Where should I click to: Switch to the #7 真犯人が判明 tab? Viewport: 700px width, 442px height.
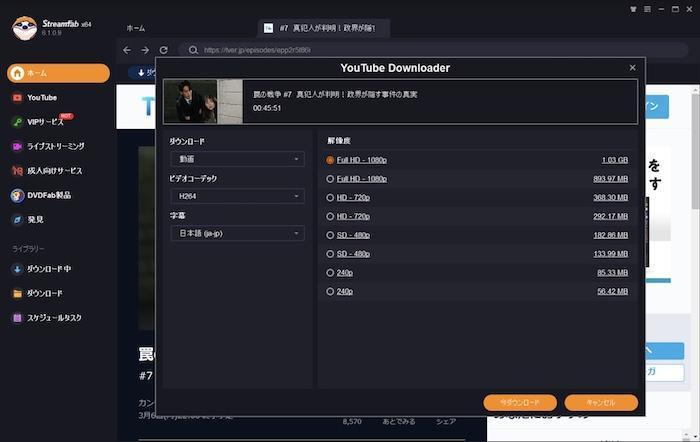[x=324, y=28]
